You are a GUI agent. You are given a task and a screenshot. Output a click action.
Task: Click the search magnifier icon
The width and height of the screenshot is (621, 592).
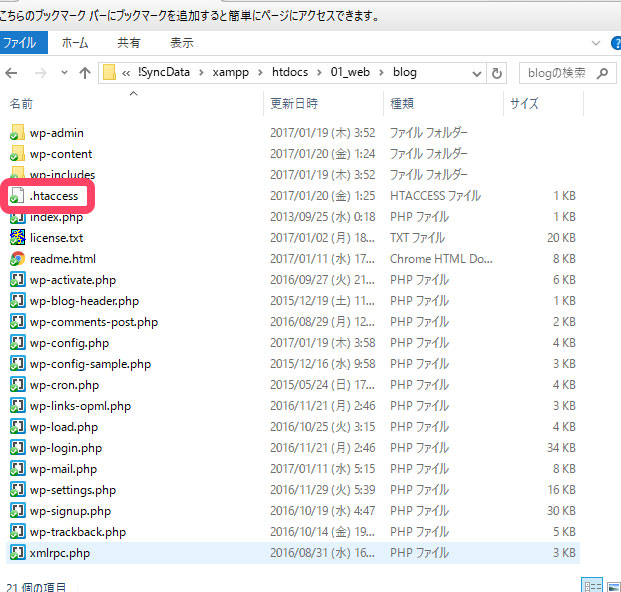pyautogui.click(x=602, y=73)
